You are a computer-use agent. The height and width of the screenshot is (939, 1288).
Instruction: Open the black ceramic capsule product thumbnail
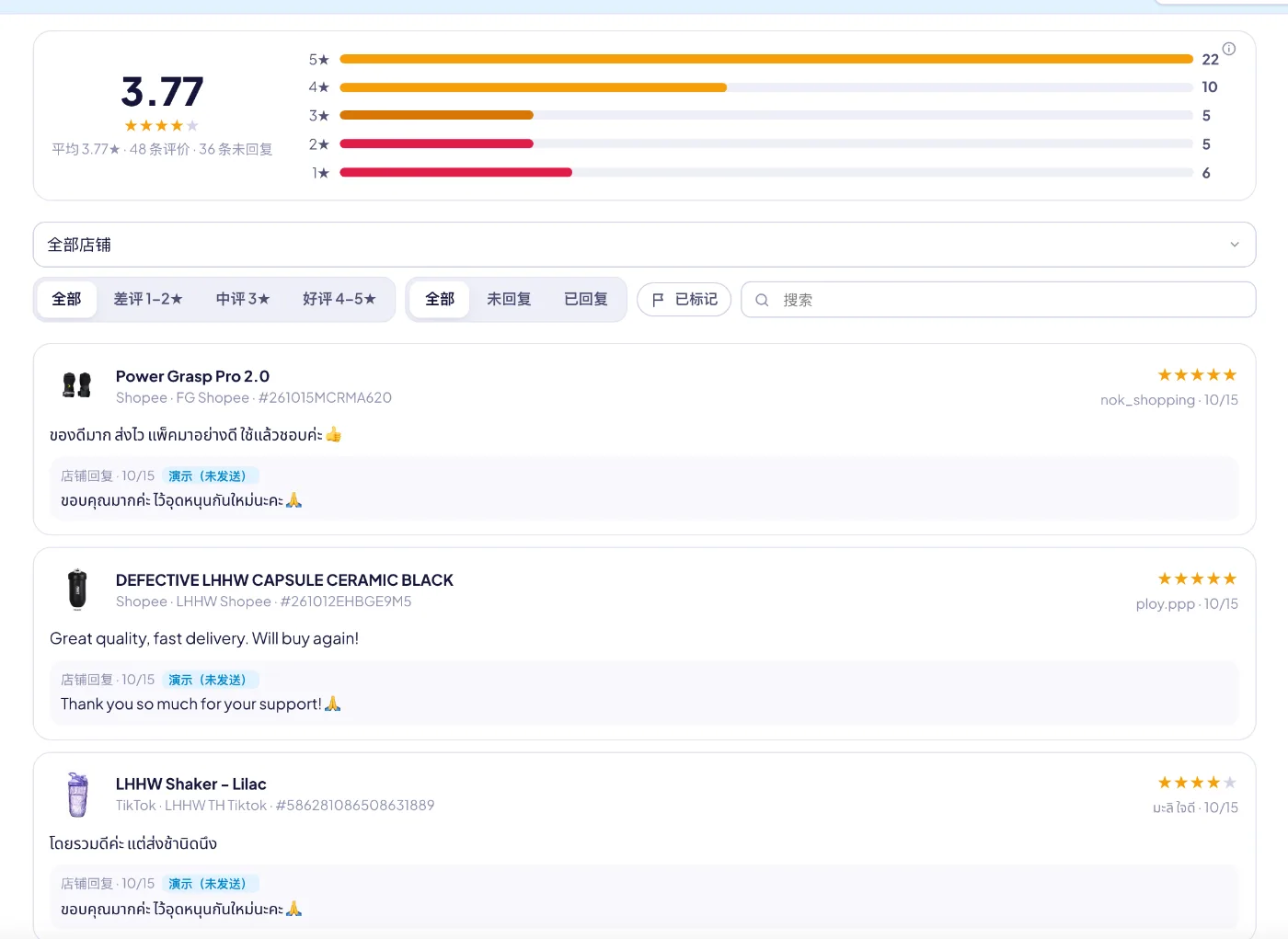coord(77,590)
